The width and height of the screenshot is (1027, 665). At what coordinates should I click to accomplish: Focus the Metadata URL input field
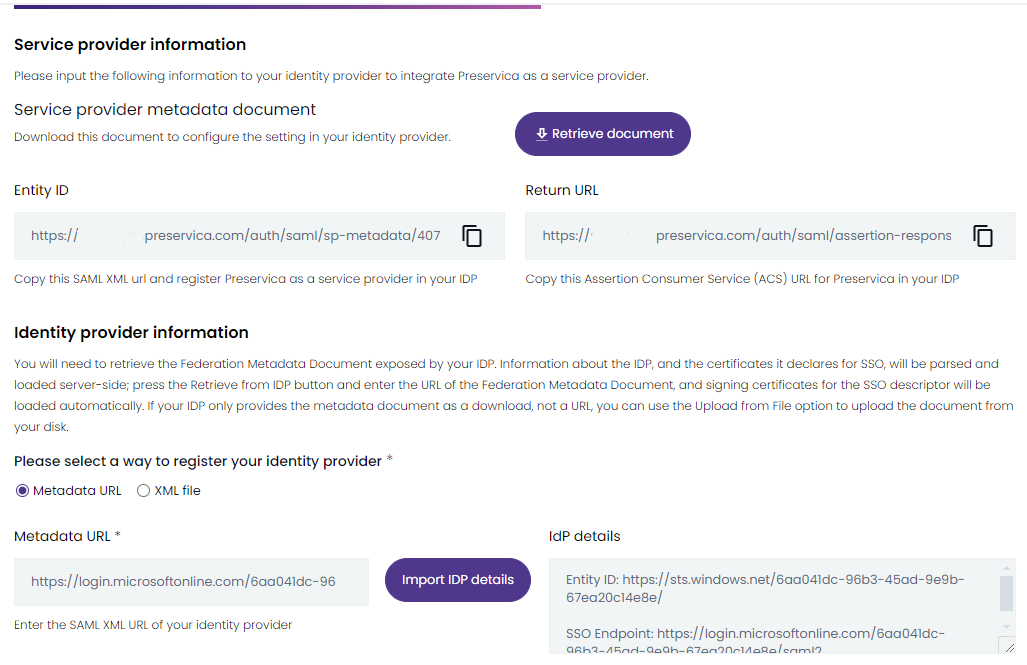191,582
